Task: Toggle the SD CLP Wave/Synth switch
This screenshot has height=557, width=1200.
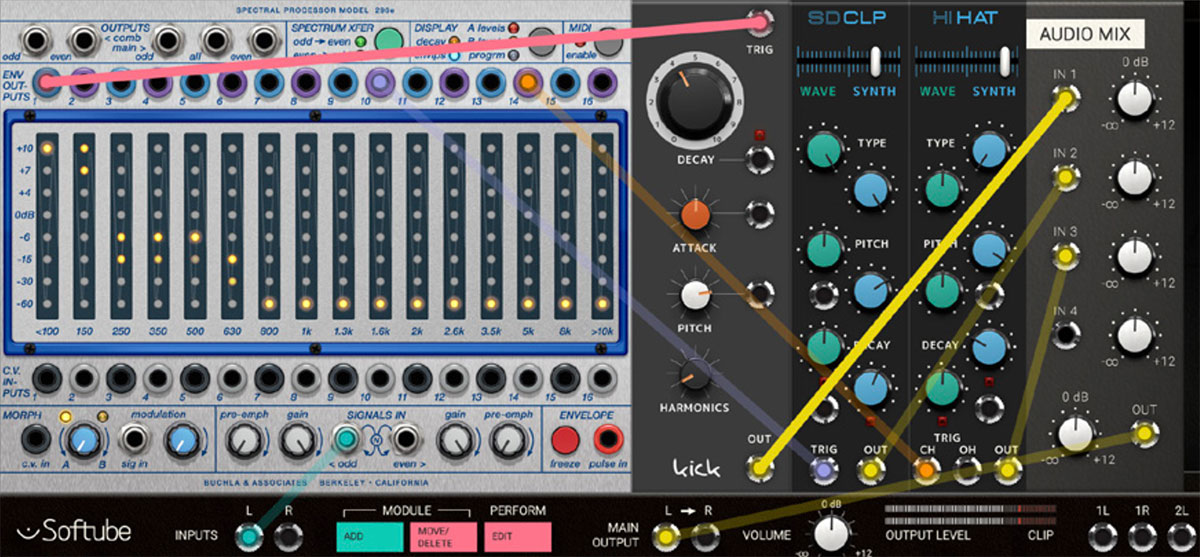Action: tap(876, 62)
